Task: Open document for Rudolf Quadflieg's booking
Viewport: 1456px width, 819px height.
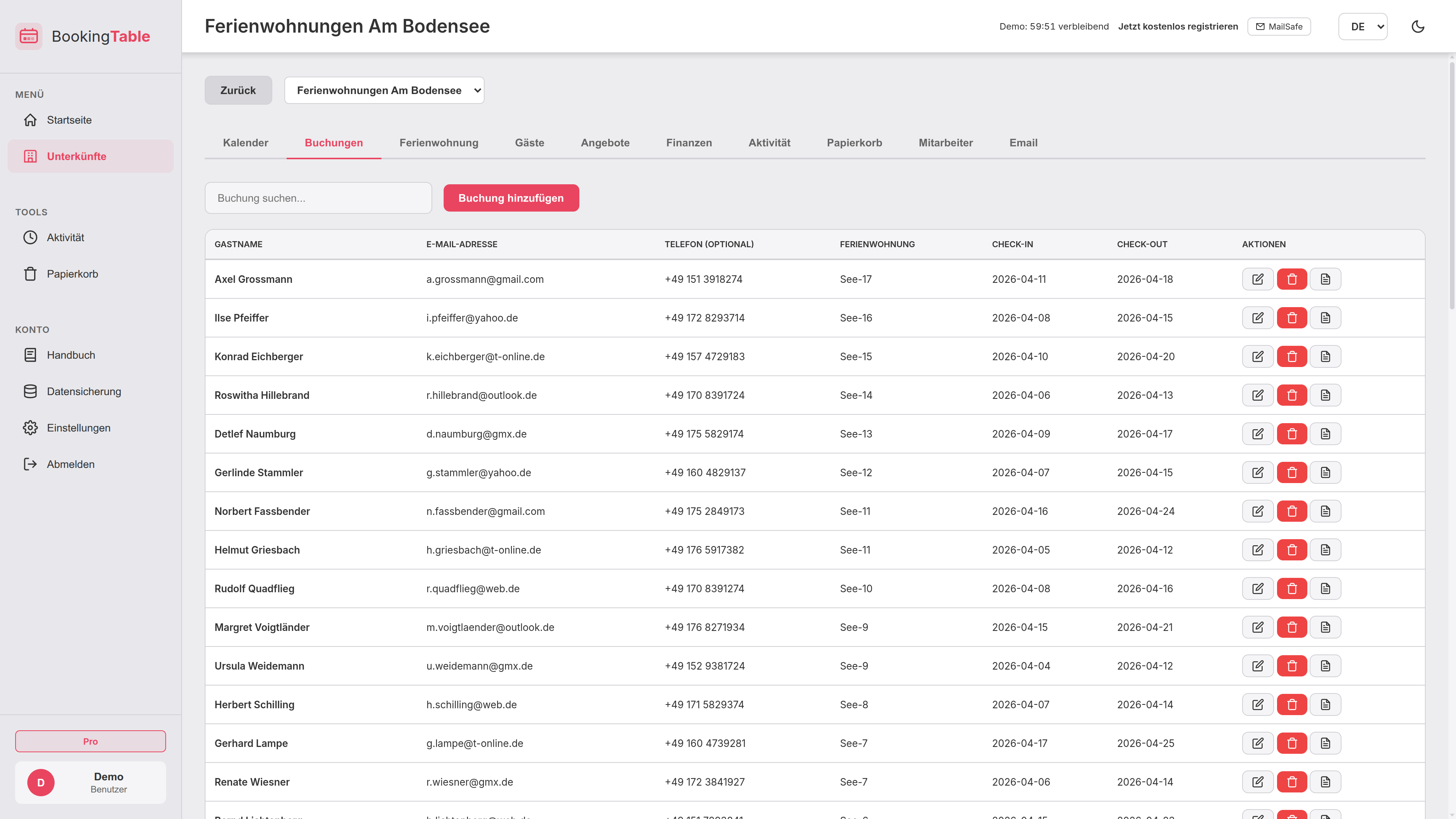Action: [1326, 588]
